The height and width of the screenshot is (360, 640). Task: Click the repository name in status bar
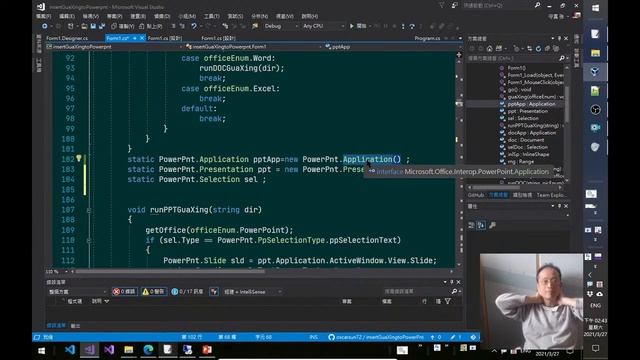(380, 337)
